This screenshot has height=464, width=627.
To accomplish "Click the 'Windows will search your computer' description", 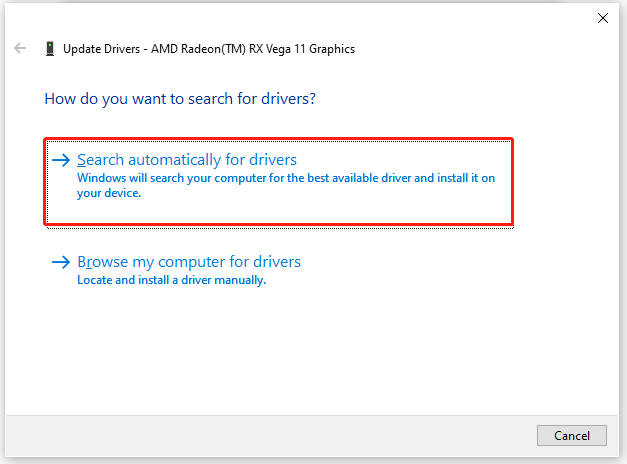I will (286, 185).
